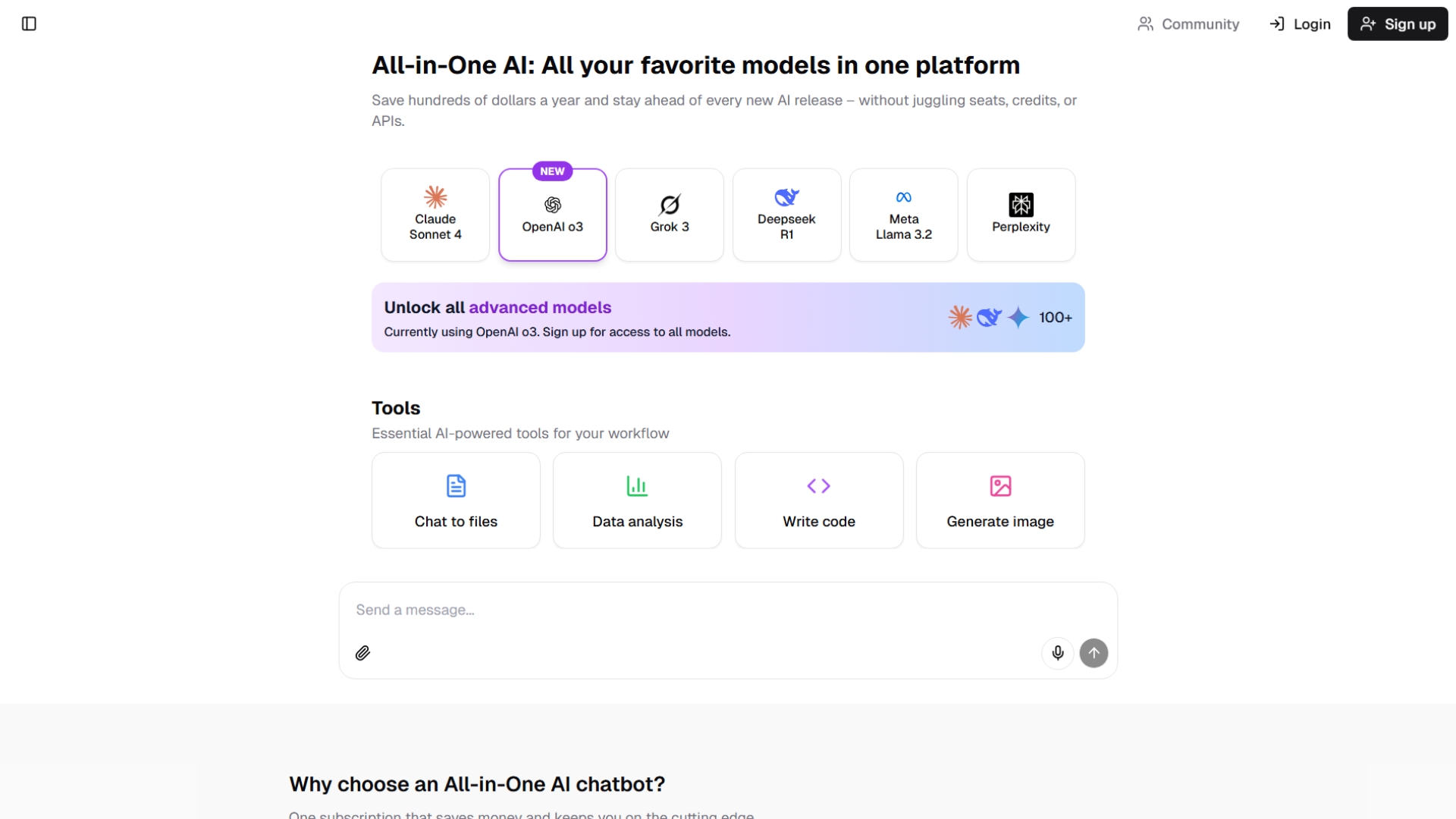The width and height of the screenshot is (1456, 819).
Task: Open the Chat to files tool
Action: pos(456,500)
